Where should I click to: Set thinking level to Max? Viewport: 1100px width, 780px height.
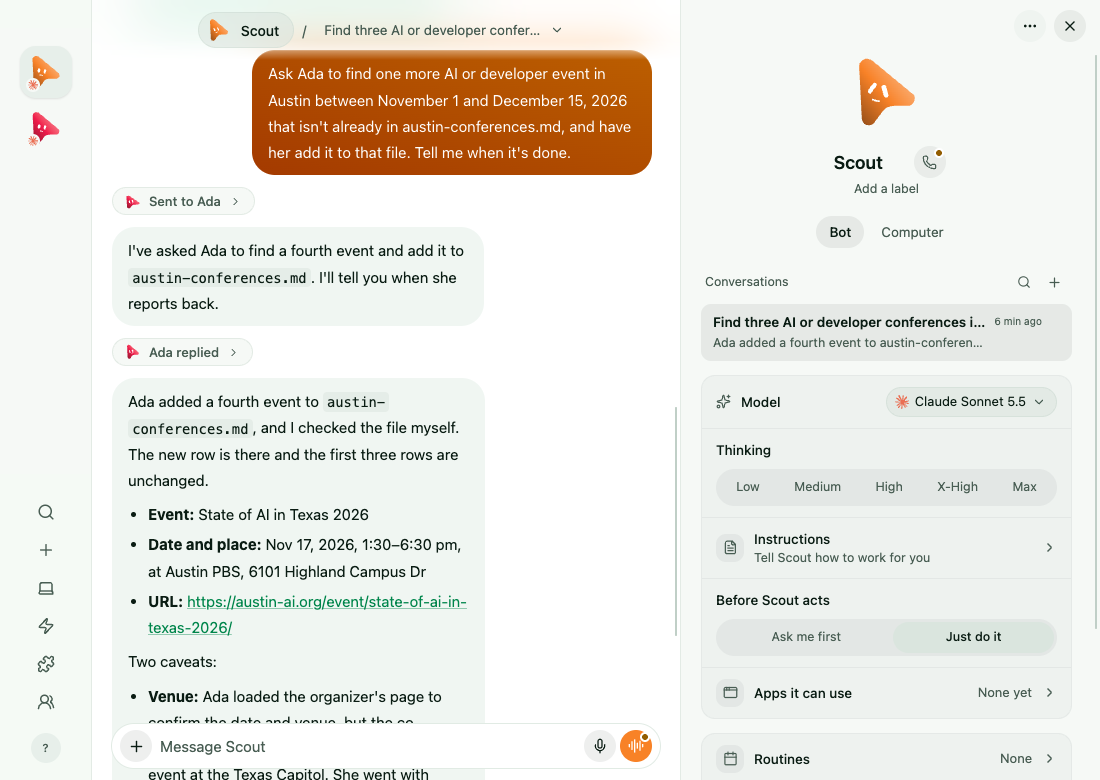click(1024, 487)
